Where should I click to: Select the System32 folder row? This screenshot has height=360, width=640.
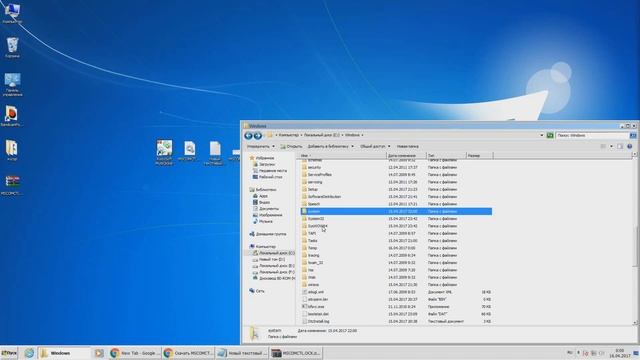[396, 219]
